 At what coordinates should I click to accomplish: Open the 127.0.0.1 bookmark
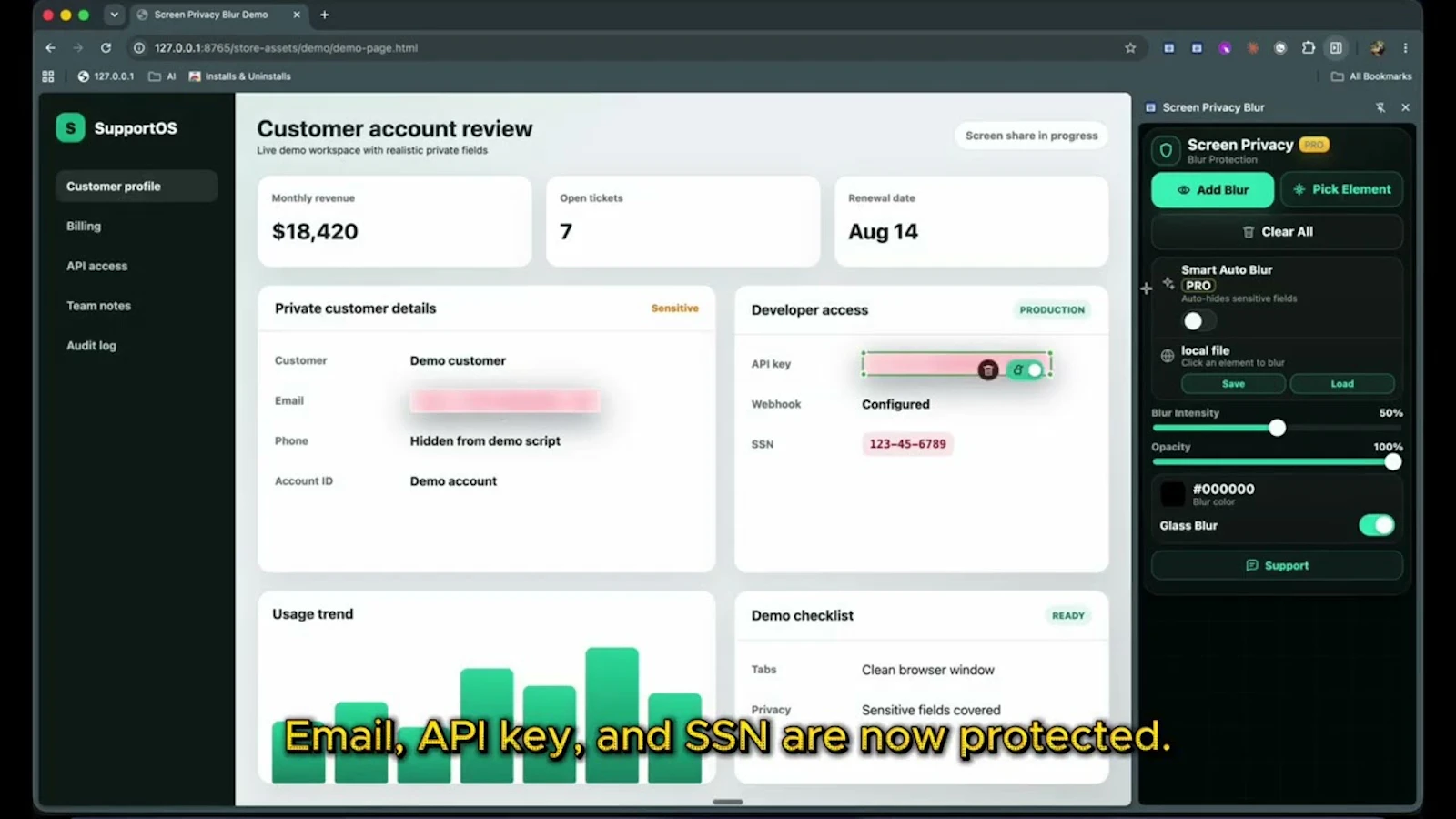[106, 76]
